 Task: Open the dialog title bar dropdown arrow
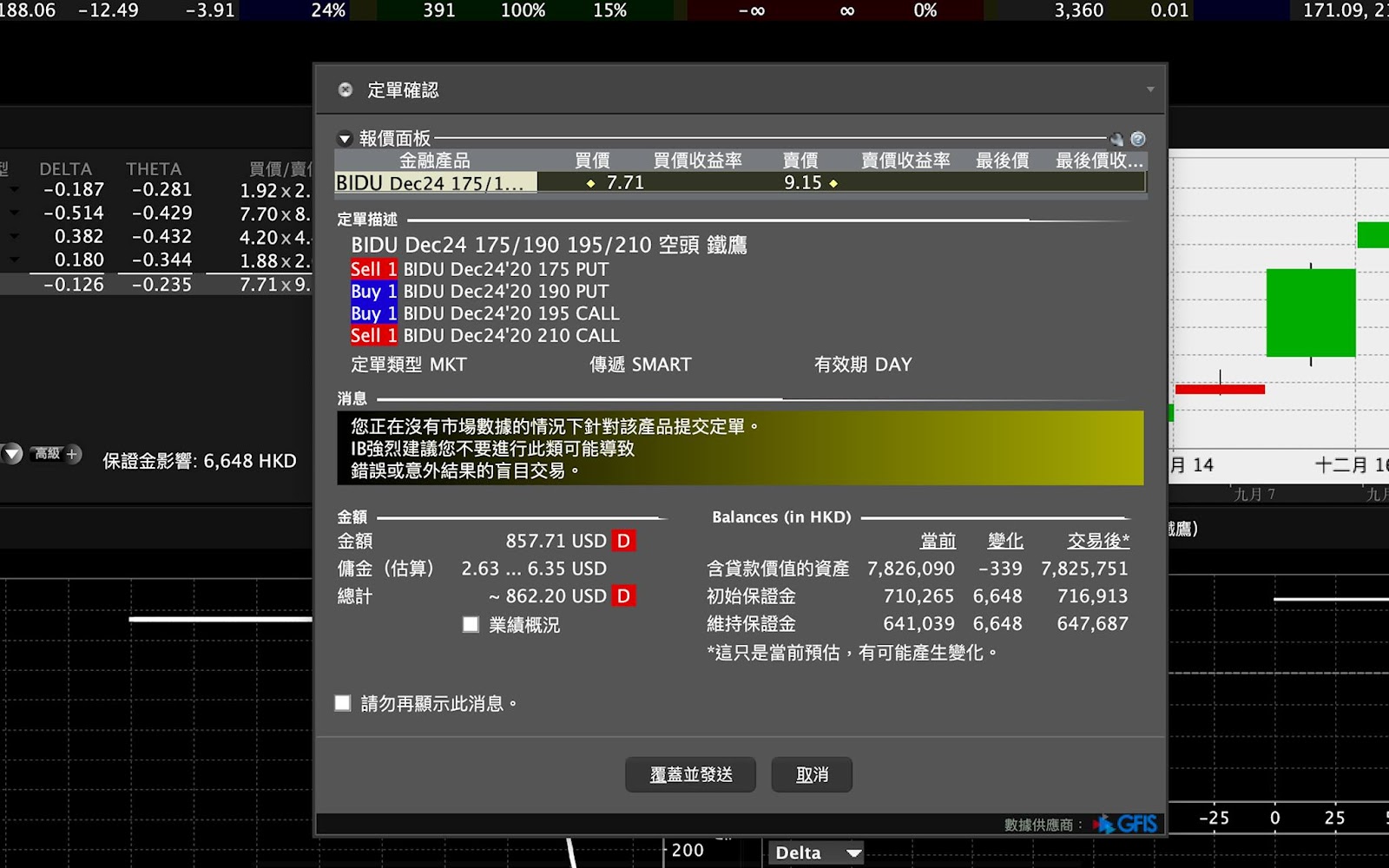pos(1150,89)
